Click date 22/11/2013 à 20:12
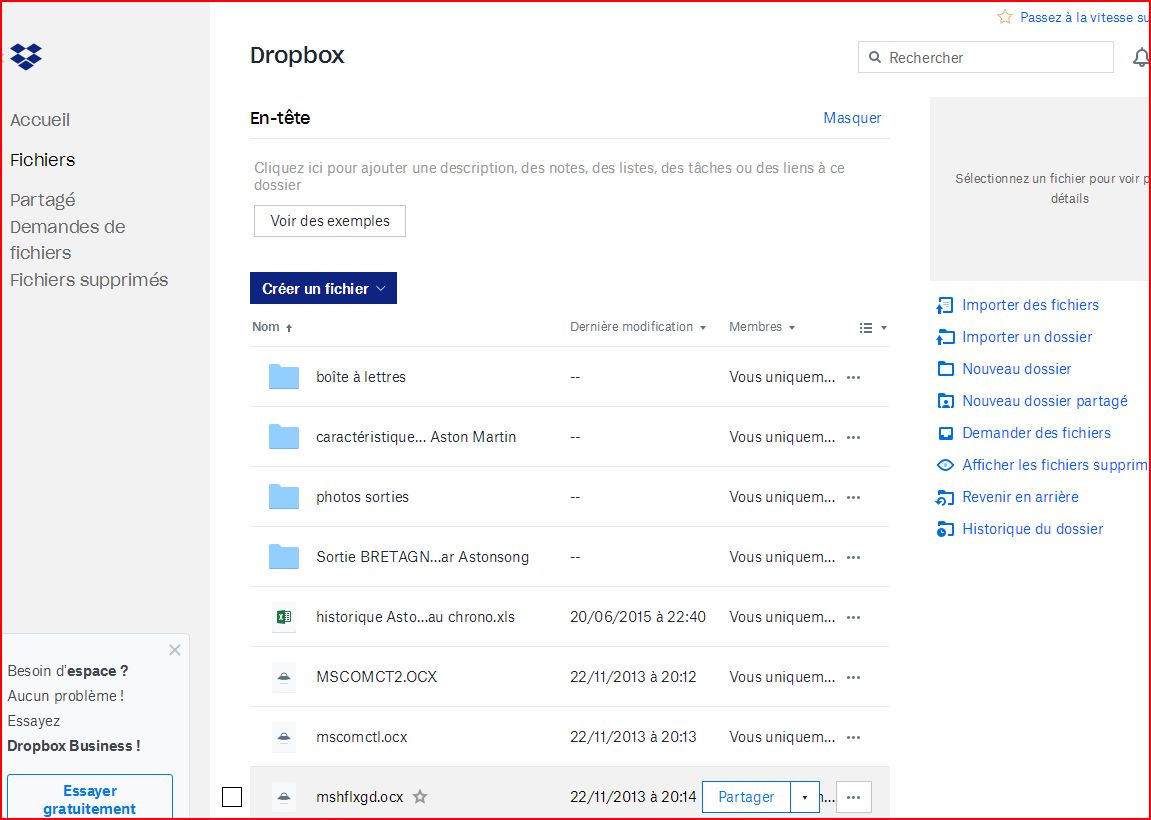 click(633, 678)
